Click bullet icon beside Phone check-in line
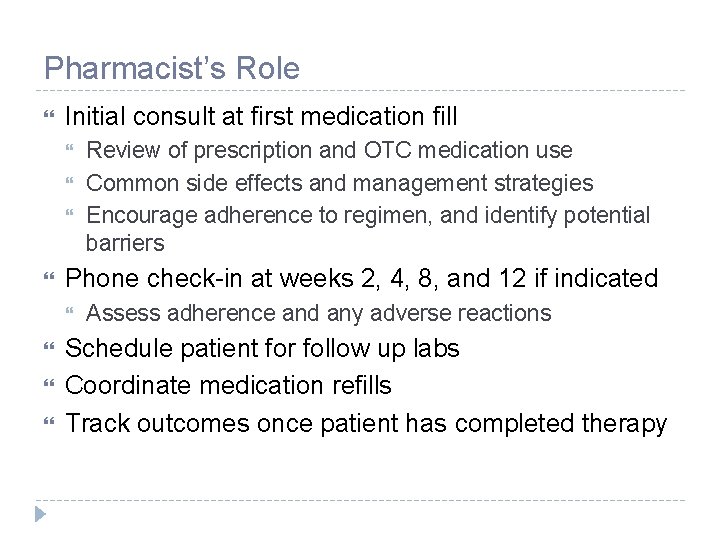Image resolution: width=720 pixels, height=540 pixels. (x=49, y=276)
